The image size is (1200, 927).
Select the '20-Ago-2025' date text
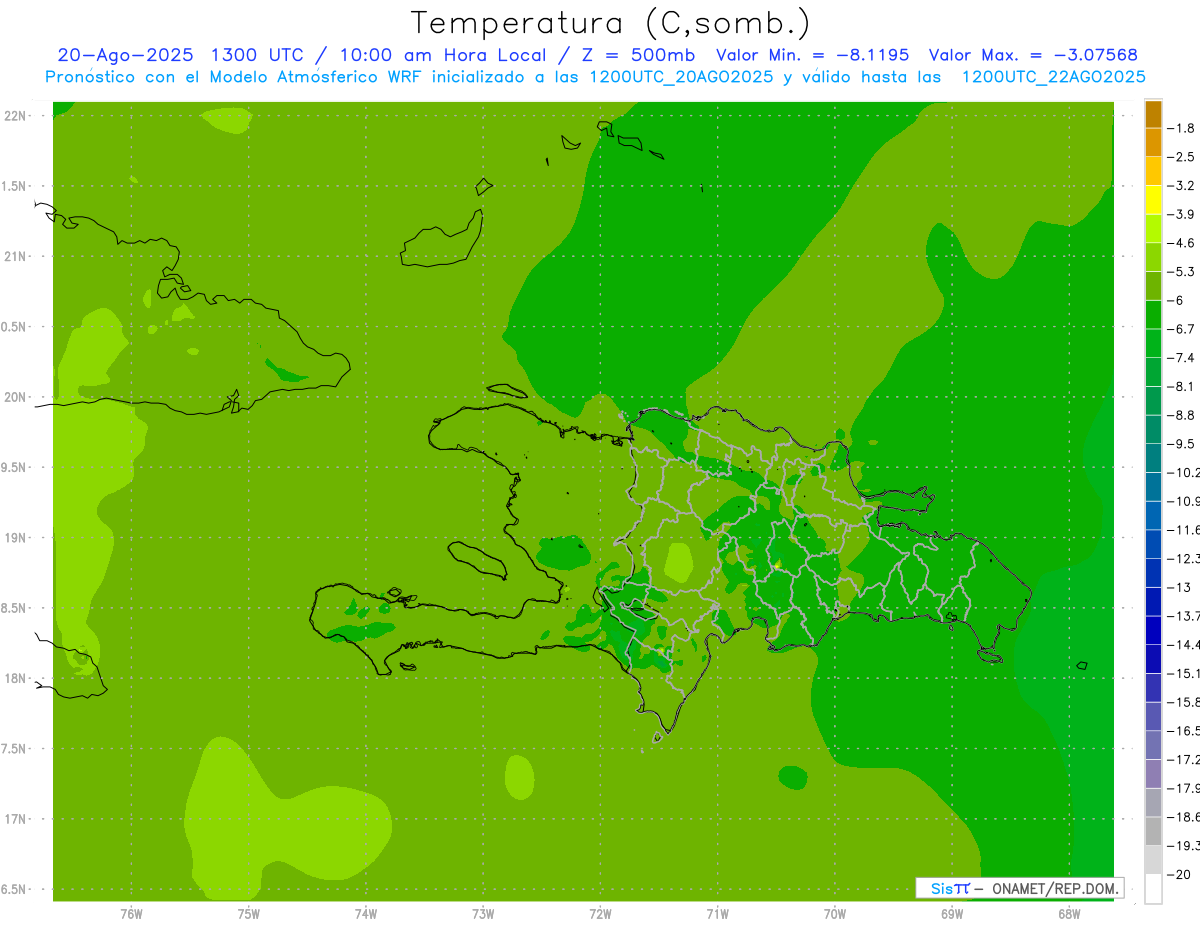123,55
